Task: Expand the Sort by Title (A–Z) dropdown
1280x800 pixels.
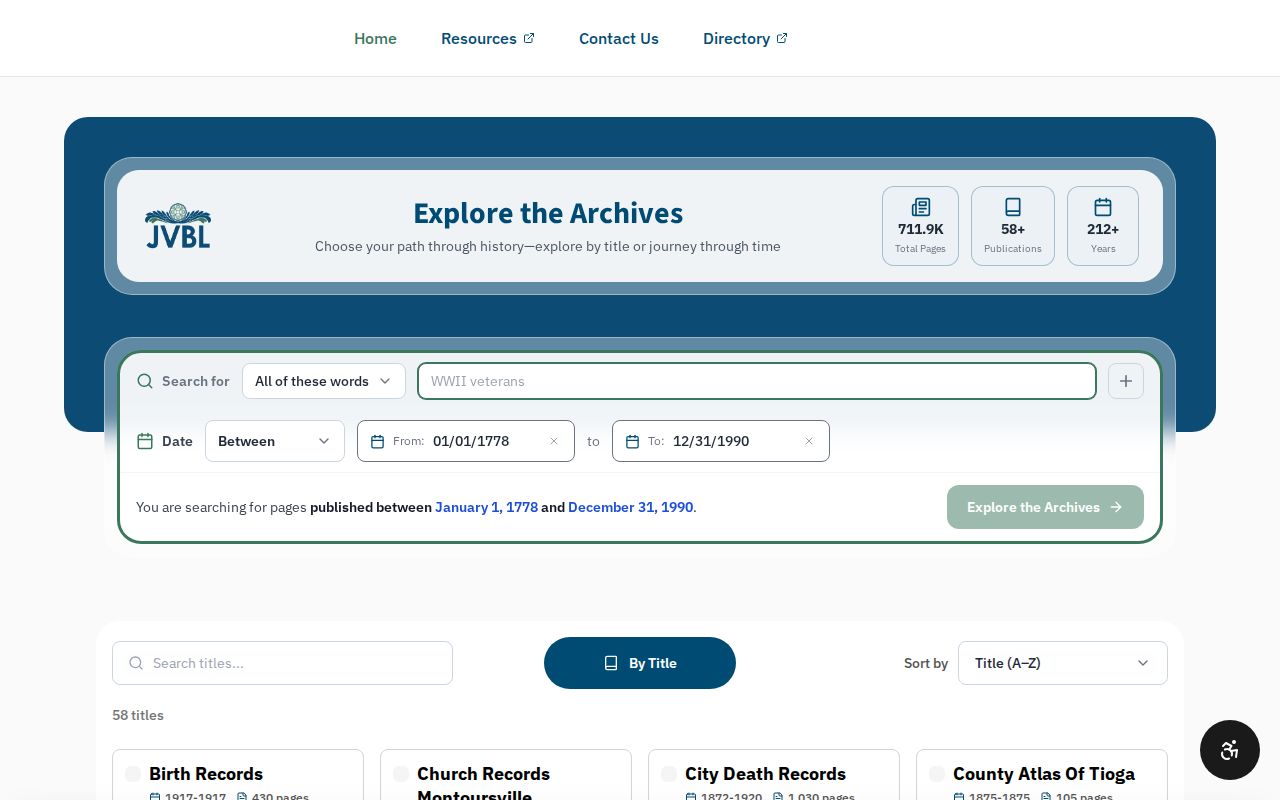Action: (1063, 663)
